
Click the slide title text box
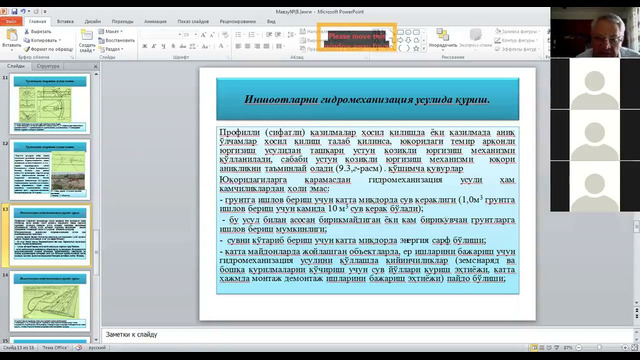[x=367, y=99]
